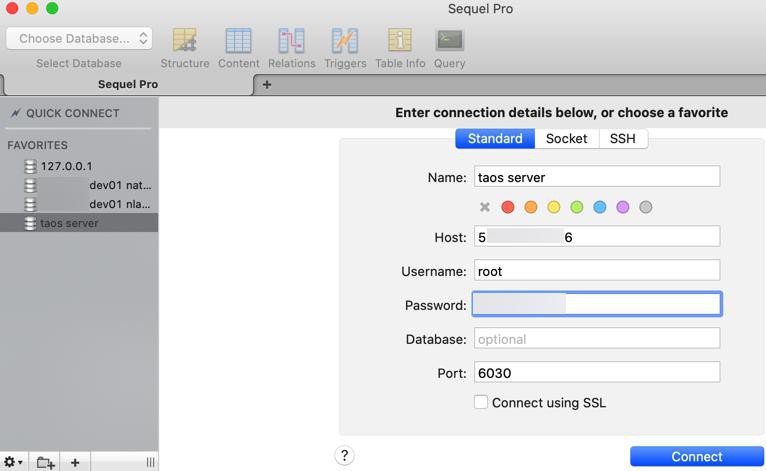
Task: Click the database icon beside dev01 nat...
Action: (30, 186)
